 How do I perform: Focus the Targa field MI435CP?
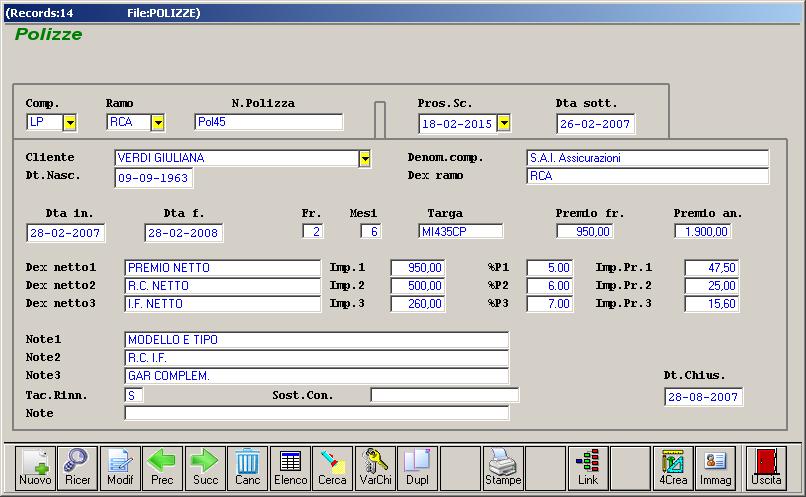(461, 231)
